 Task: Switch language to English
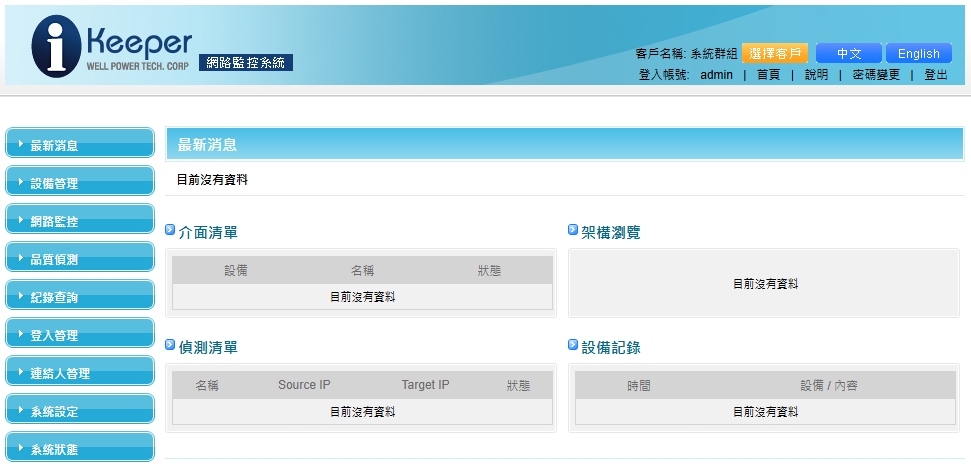tap(918, 54)
